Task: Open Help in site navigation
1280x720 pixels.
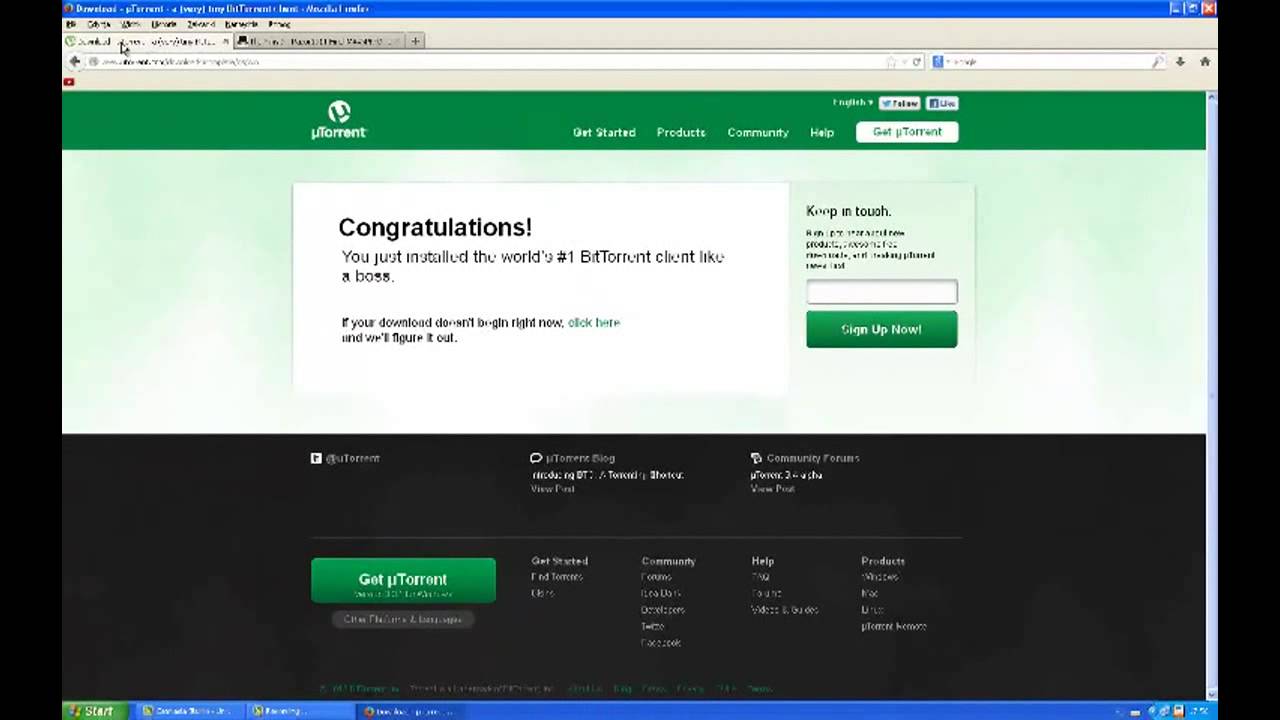Action: point(822,132)
